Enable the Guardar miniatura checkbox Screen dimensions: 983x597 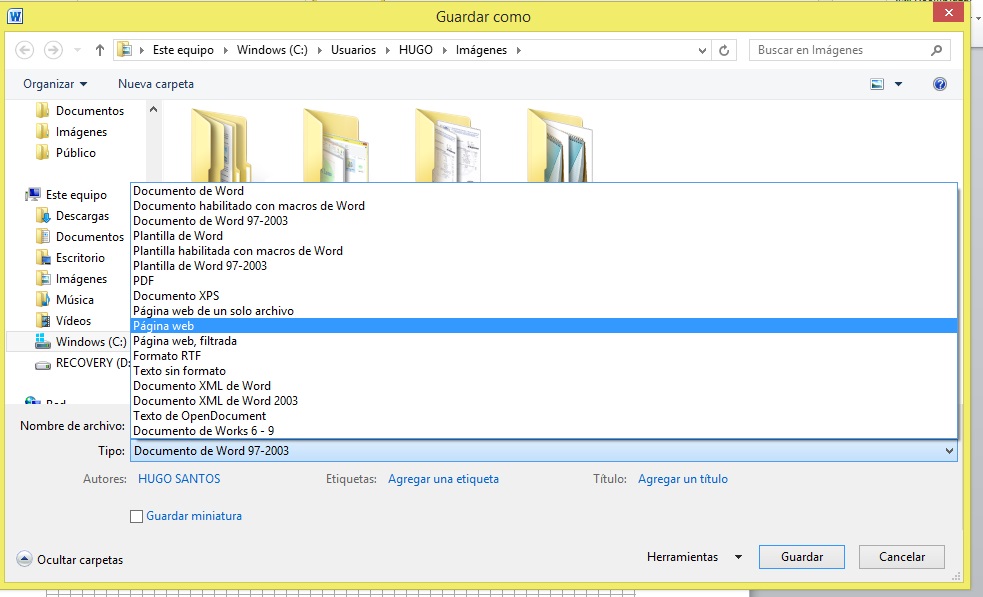tap(135, 516)
